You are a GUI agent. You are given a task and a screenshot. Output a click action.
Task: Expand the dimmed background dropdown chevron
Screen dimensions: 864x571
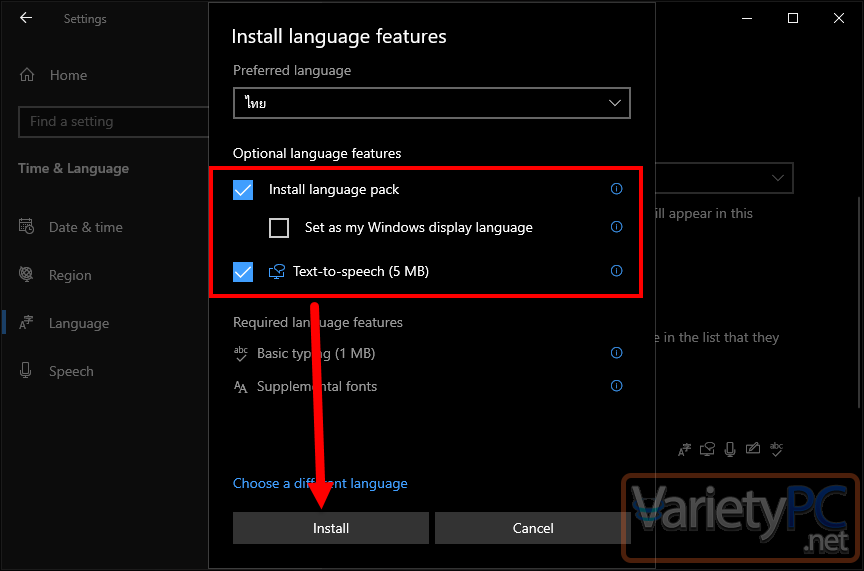pos(777,177)
